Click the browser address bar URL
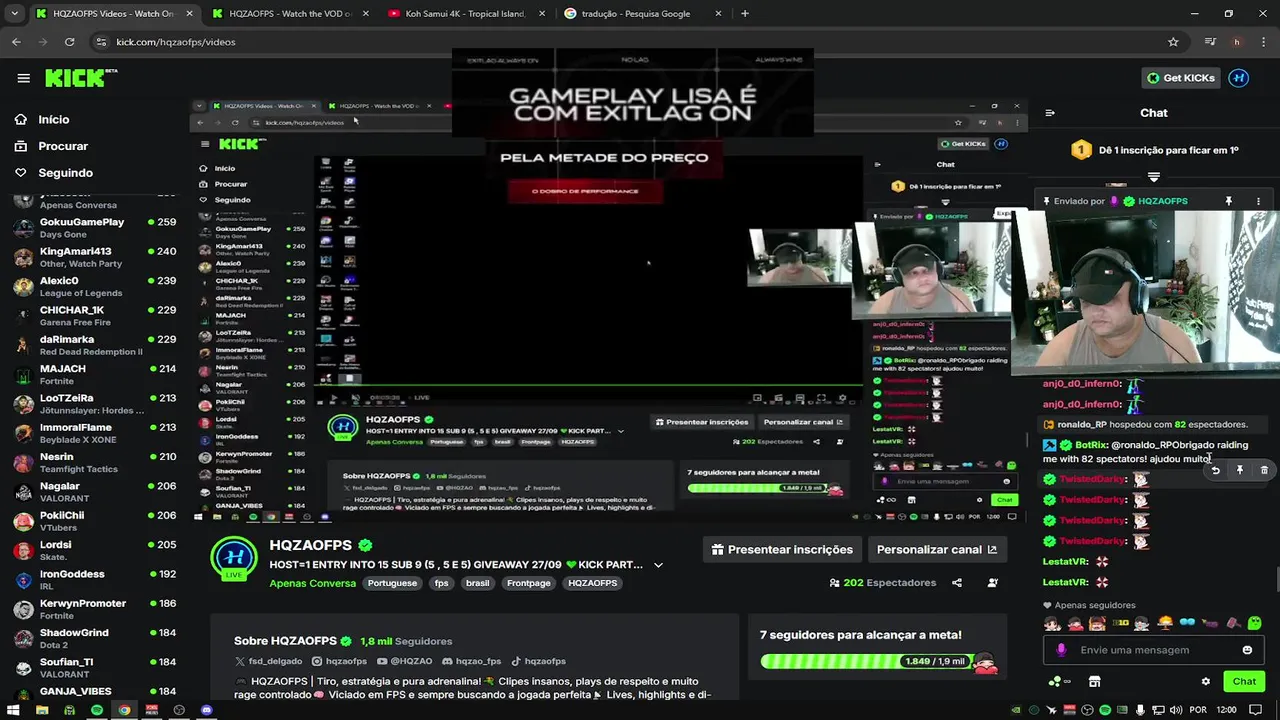The width and height of the screenshot is (1280, 720). tap(176, 42)
